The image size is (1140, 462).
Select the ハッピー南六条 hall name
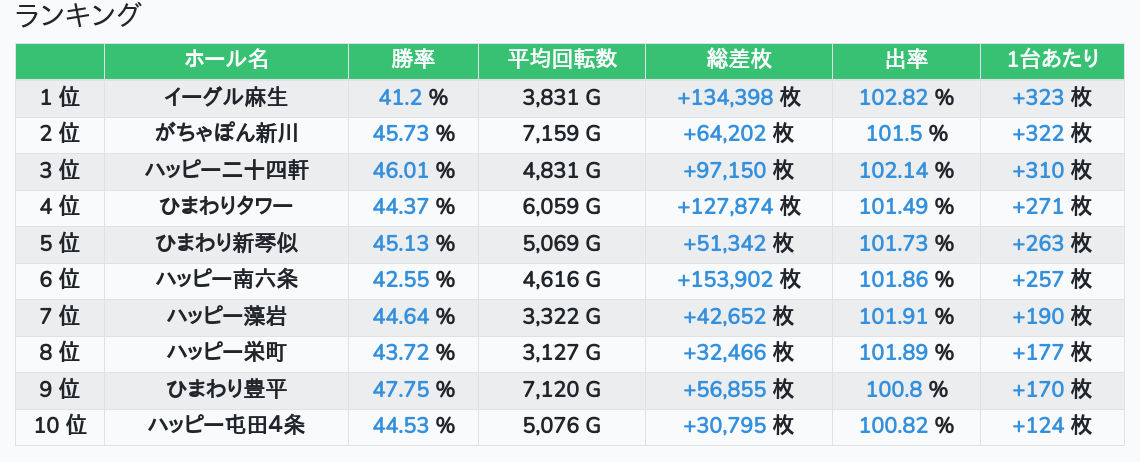coord(226,279)
